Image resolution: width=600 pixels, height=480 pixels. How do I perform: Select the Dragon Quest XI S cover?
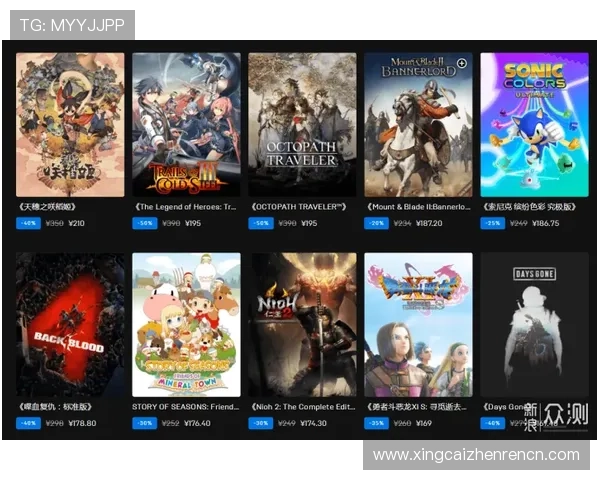[x=418, y=325]
